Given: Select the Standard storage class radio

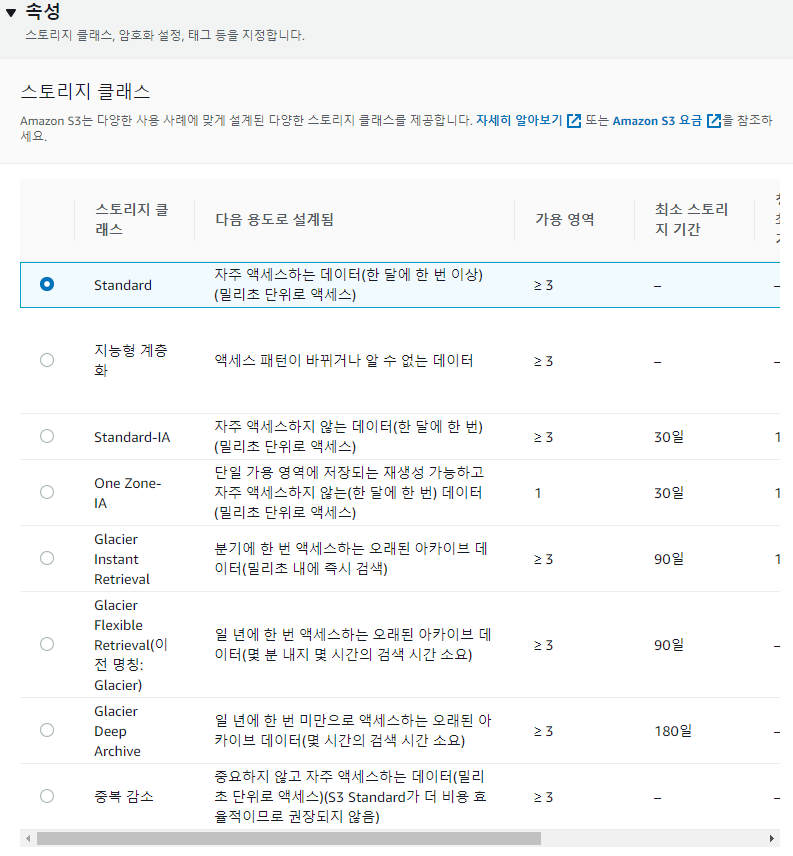Looking at the screenshot, I should pyautogui.click(x=47, y=284).
